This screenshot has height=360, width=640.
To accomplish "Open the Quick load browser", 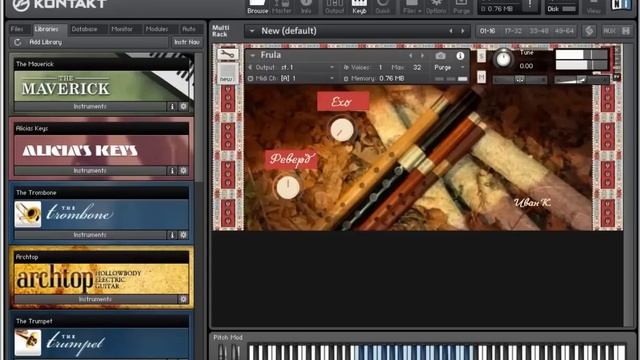I will (x=383, y=7).
